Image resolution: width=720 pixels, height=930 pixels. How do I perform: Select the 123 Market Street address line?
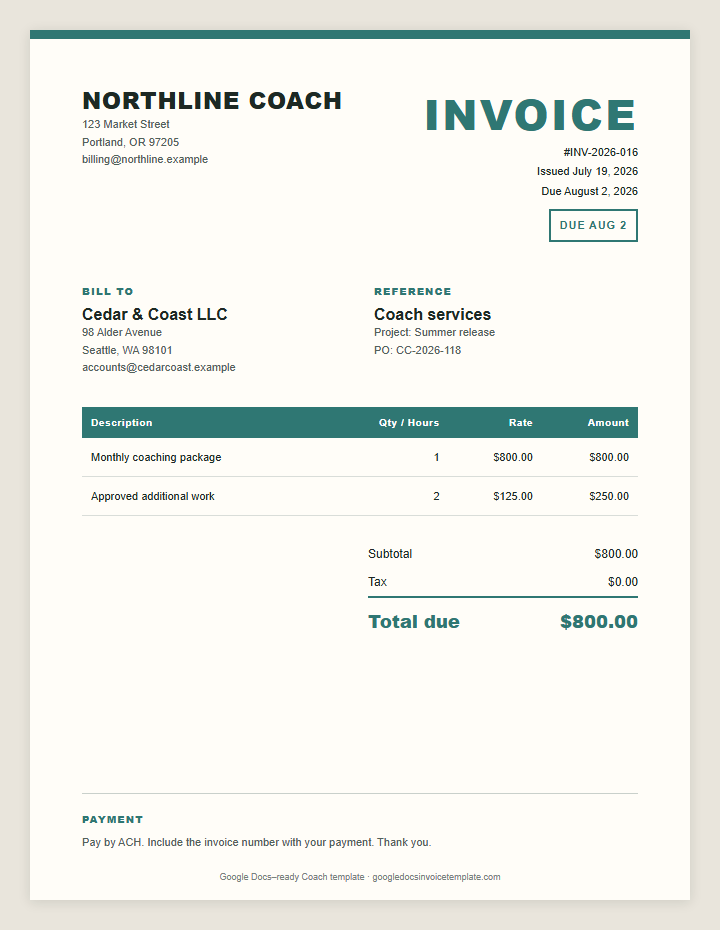tap(126, 124)
